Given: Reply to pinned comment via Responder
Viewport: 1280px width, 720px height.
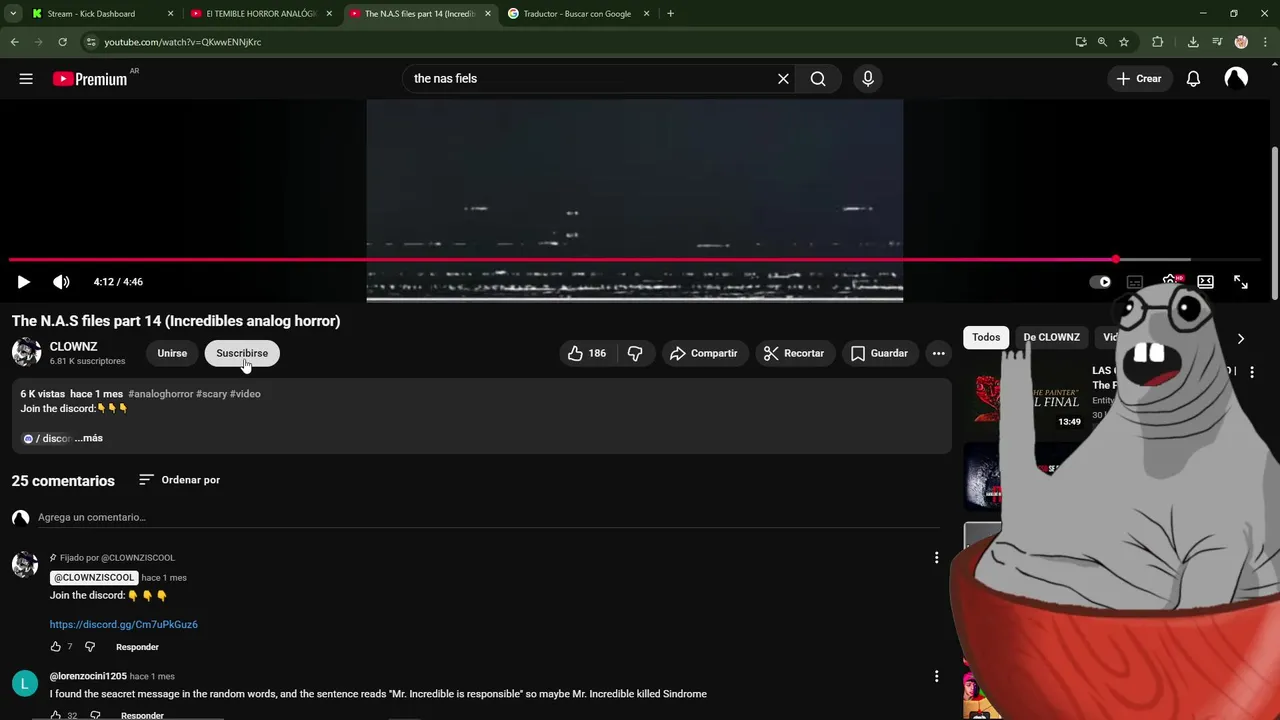Looking at the screenshot, I should (137, 647).
